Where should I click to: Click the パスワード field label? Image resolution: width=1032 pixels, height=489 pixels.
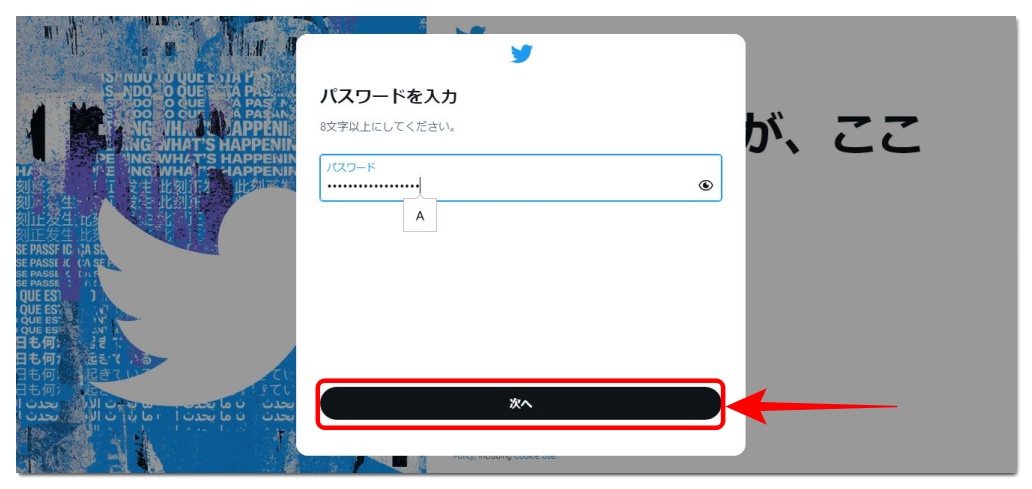tap(351, 168)
